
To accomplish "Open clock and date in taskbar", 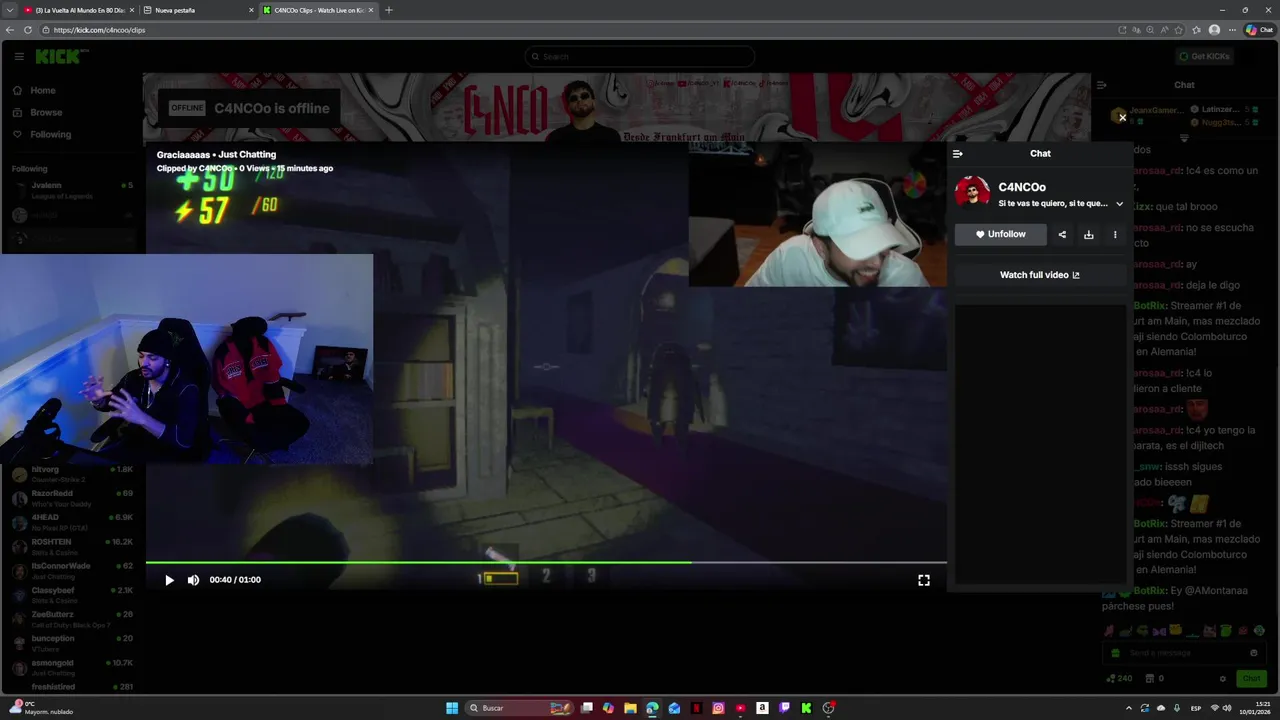I will click(x=1253, y=708).
